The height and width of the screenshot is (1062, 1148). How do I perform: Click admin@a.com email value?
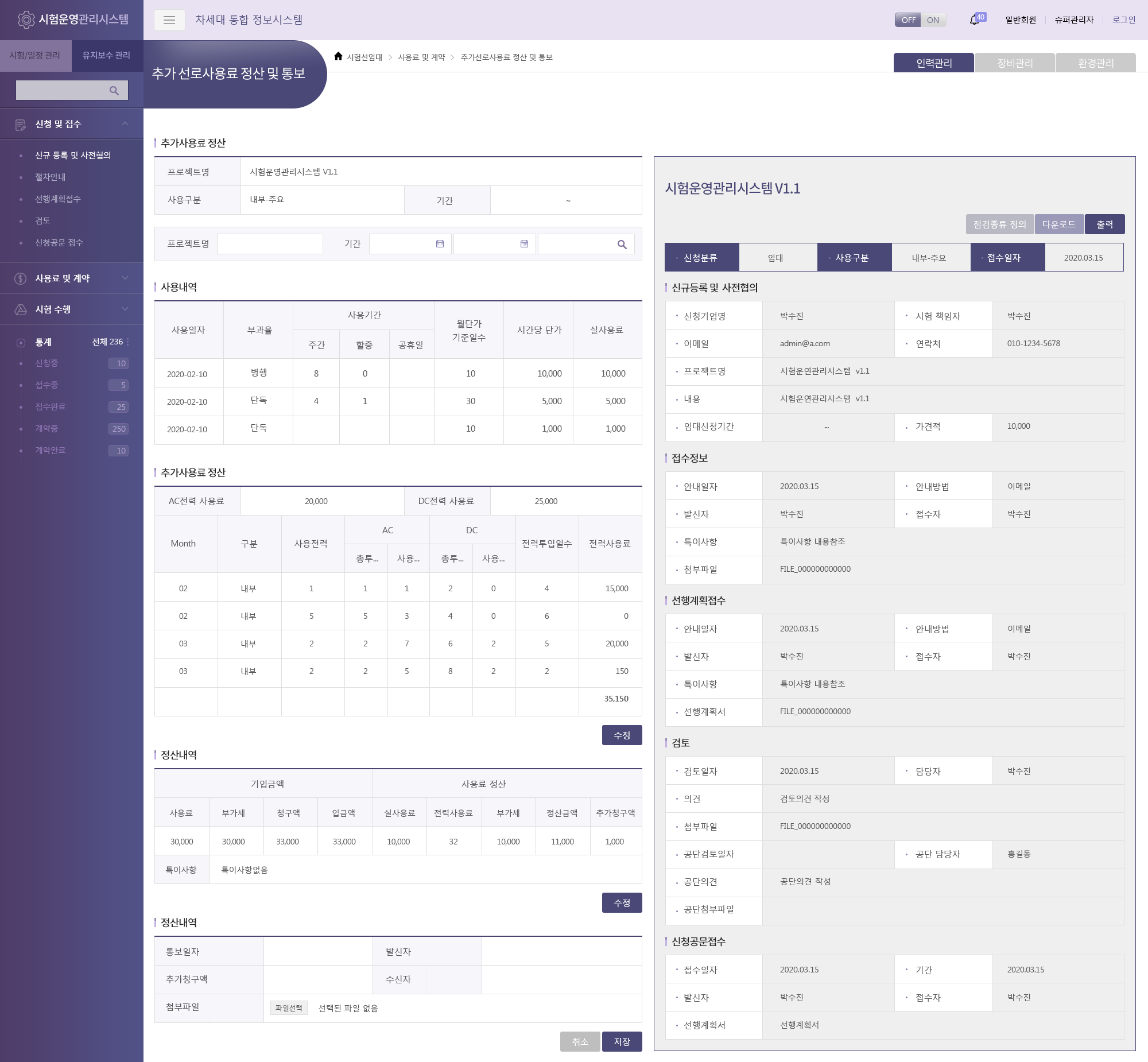(804, 344)
